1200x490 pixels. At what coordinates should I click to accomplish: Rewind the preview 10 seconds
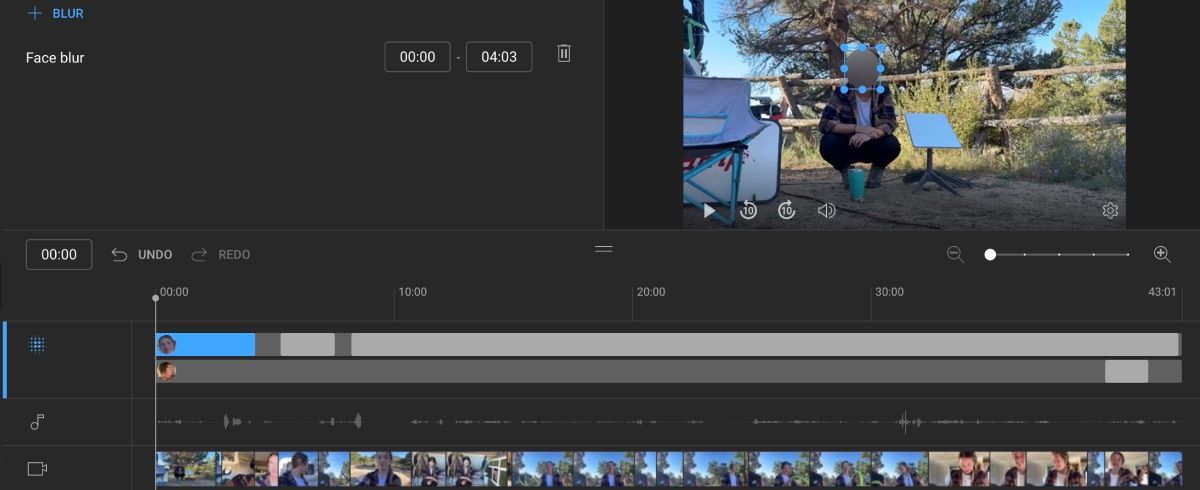(x=748, y=211)
